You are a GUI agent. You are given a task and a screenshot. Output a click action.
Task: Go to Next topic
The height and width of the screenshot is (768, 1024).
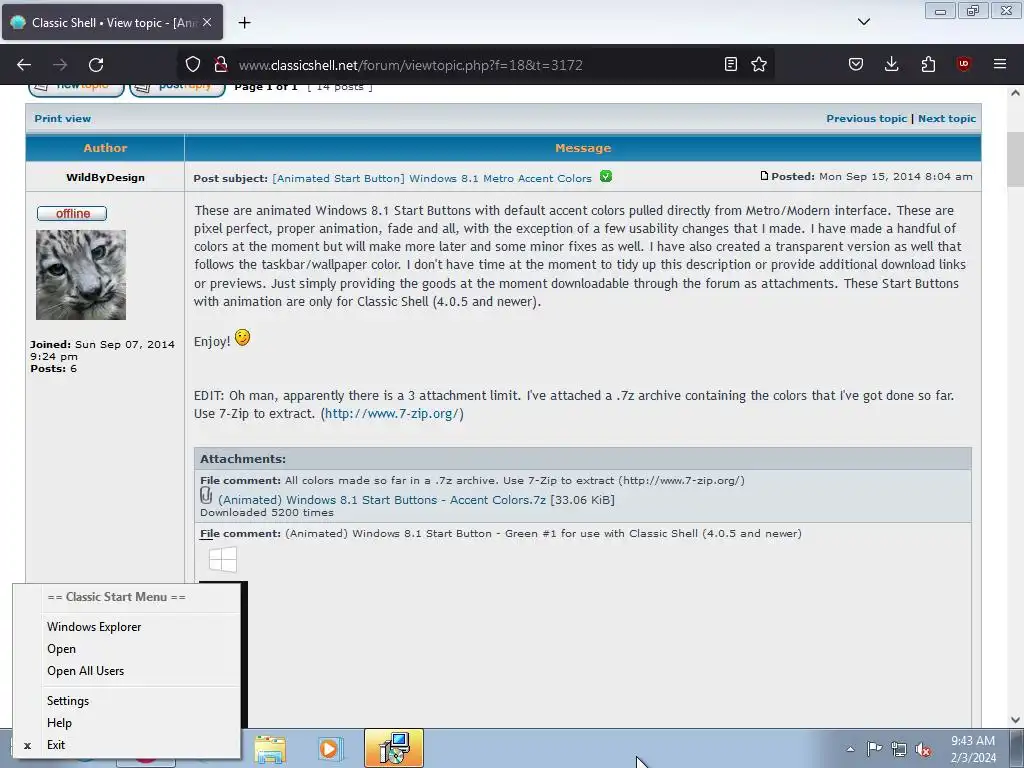pos(947,118)
